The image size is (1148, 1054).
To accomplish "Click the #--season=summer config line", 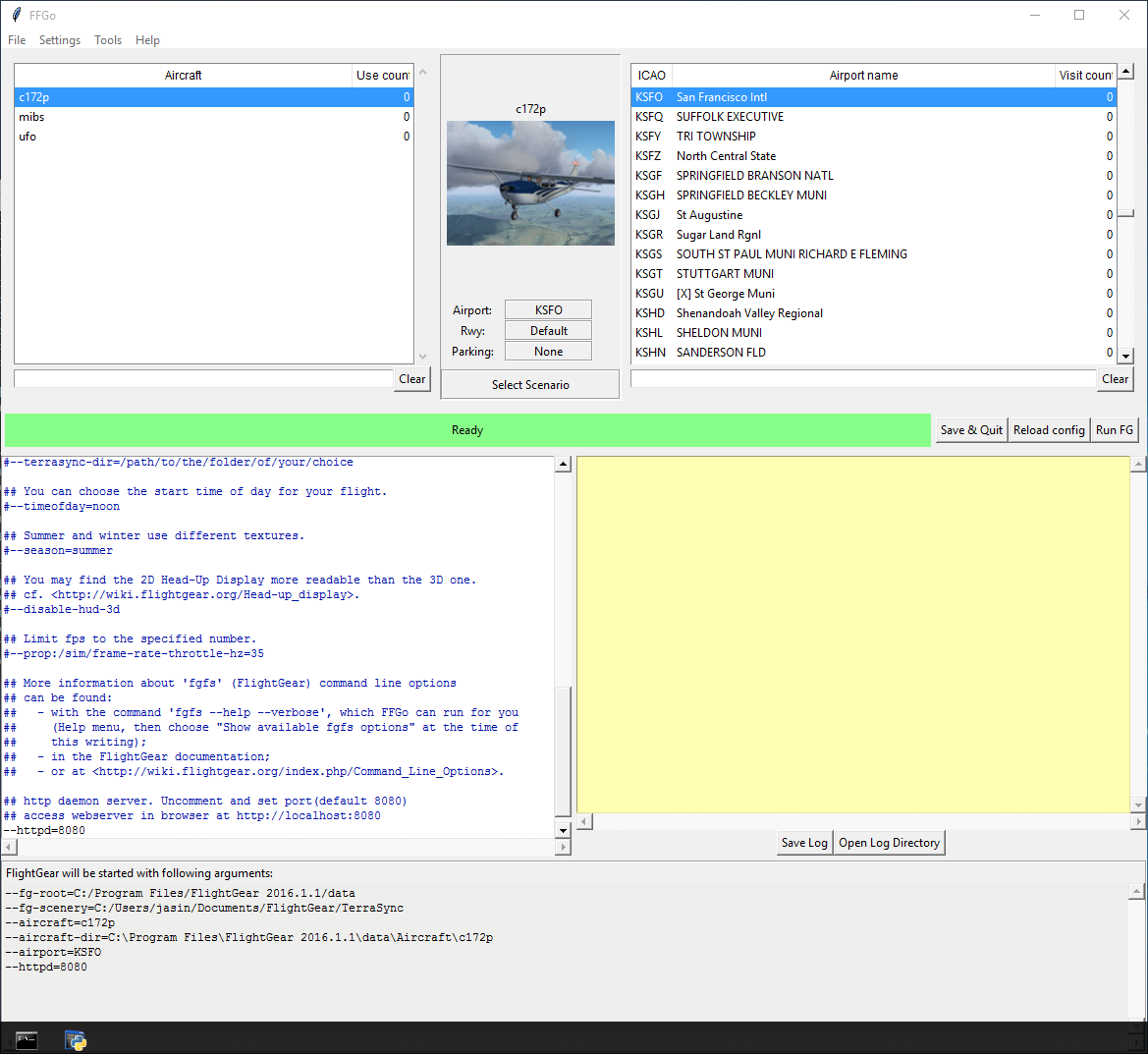I will [x=59, y=551].
